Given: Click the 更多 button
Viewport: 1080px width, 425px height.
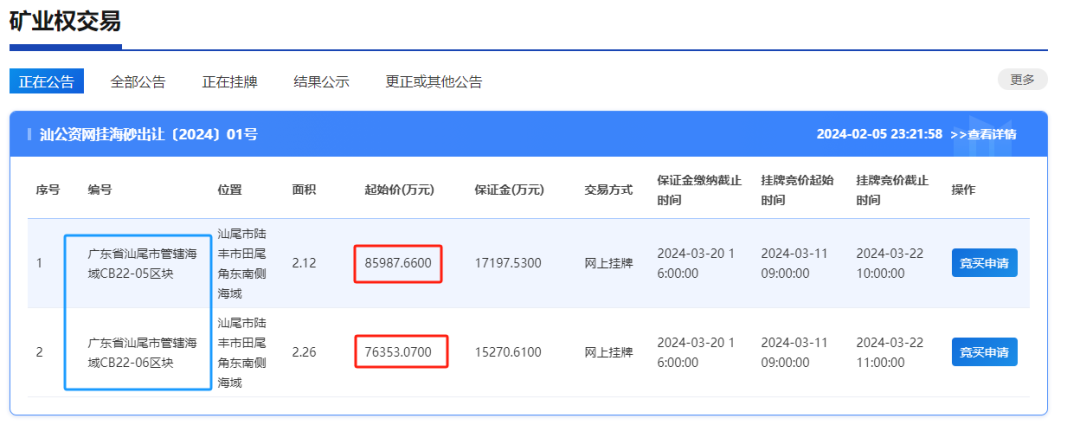Looking at the screenshot, I should (x=1022, y=80).
